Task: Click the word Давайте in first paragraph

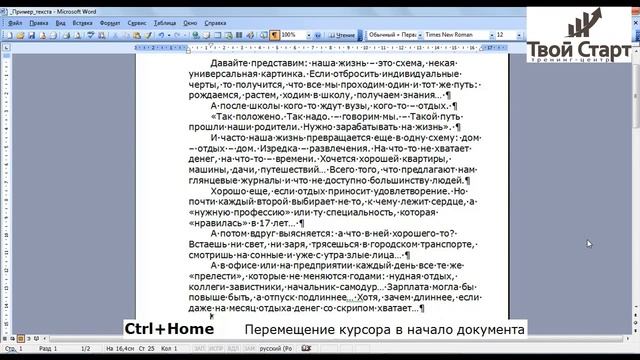Action: coord(230,63)
